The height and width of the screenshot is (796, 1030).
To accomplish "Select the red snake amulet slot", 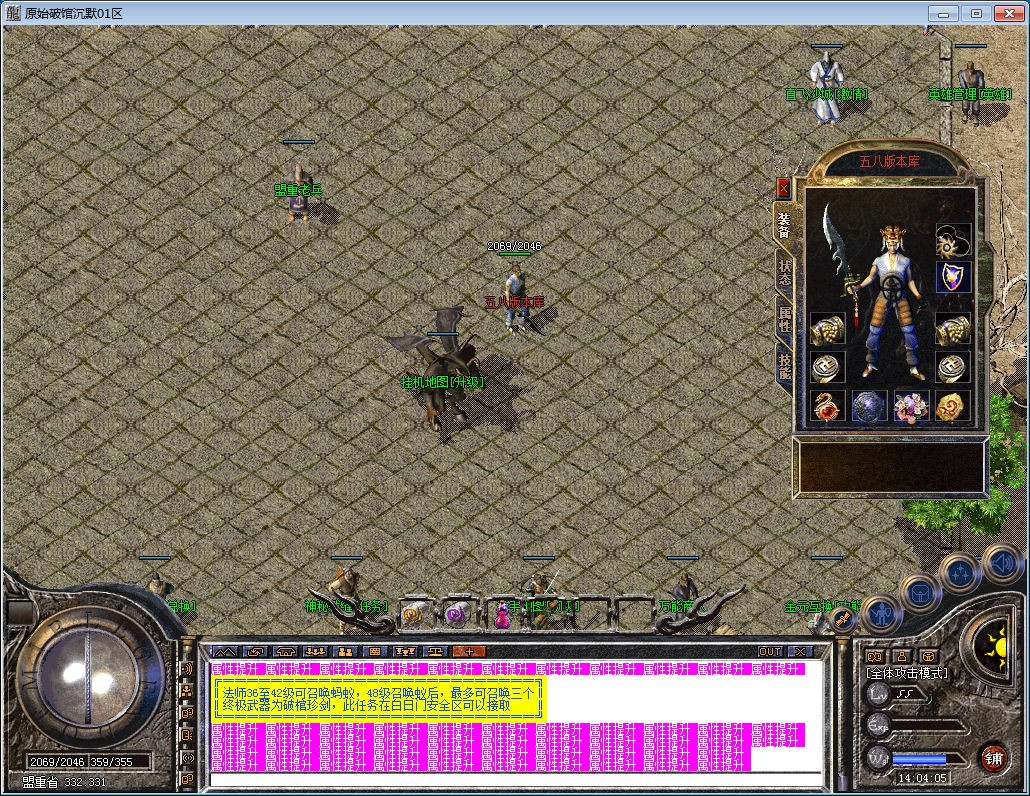I will point(827,407).
